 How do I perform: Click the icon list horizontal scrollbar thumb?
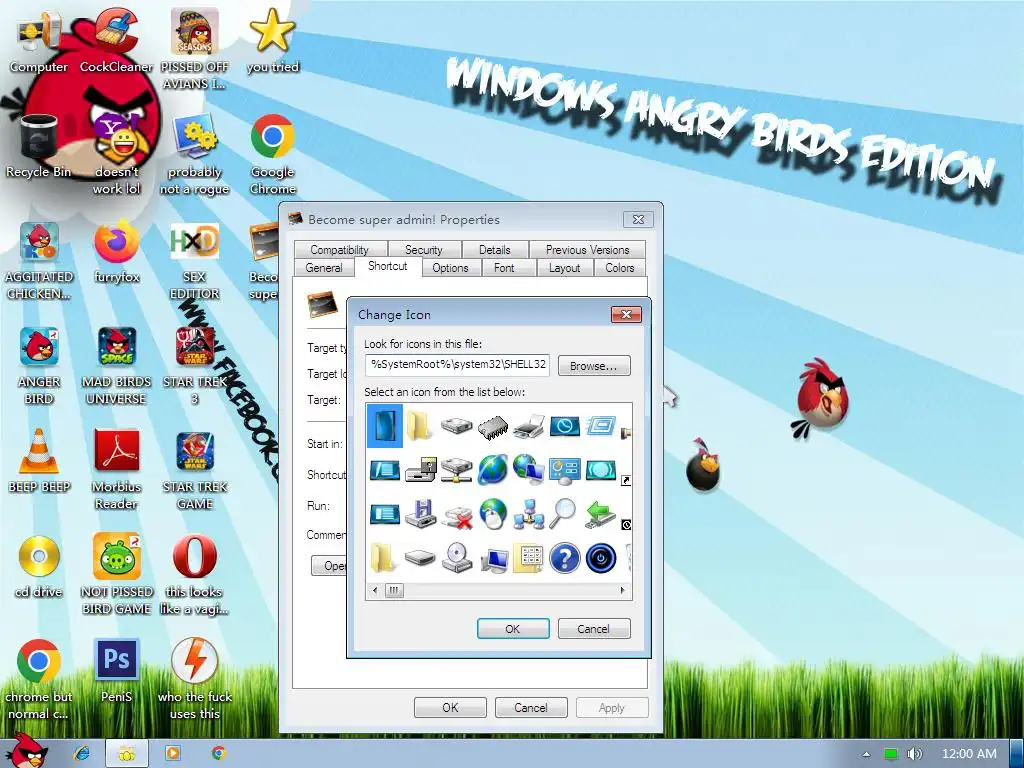[x=394, y=590]
